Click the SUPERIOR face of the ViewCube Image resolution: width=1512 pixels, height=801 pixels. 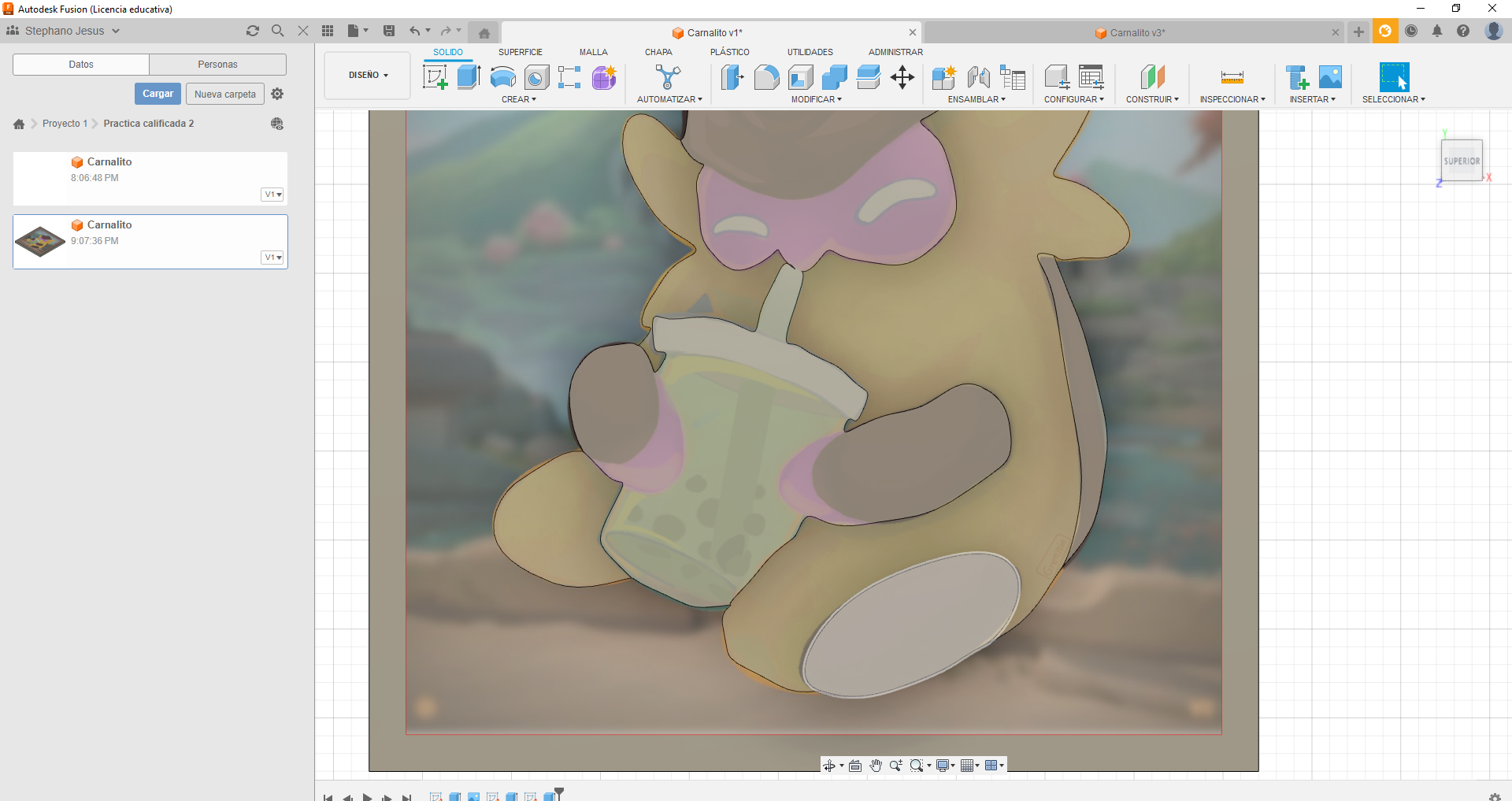pyautogui.click(x=1462, y=161)
